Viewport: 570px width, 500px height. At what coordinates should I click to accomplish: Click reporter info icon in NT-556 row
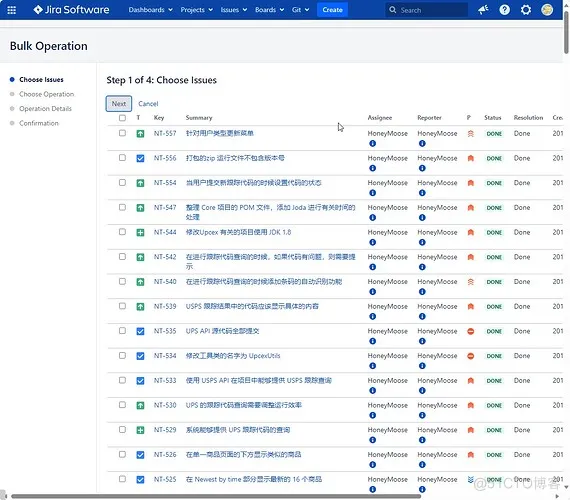422,168
